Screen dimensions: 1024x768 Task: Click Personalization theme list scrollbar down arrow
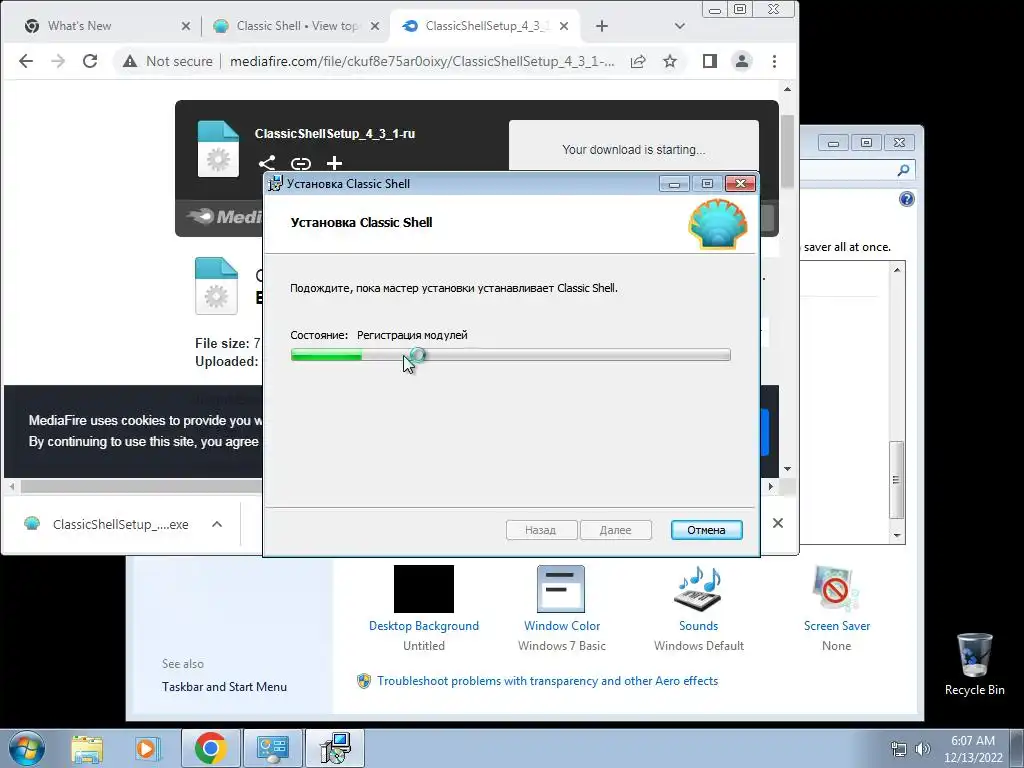[897, 536]
